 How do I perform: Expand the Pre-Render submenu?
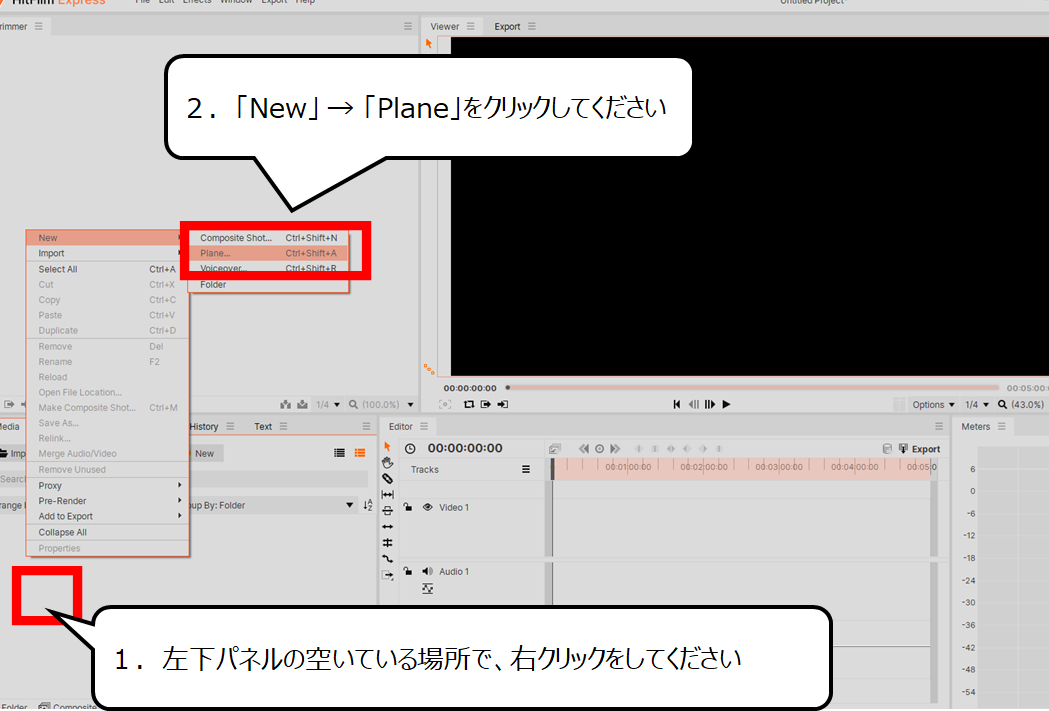pos(108,500)
